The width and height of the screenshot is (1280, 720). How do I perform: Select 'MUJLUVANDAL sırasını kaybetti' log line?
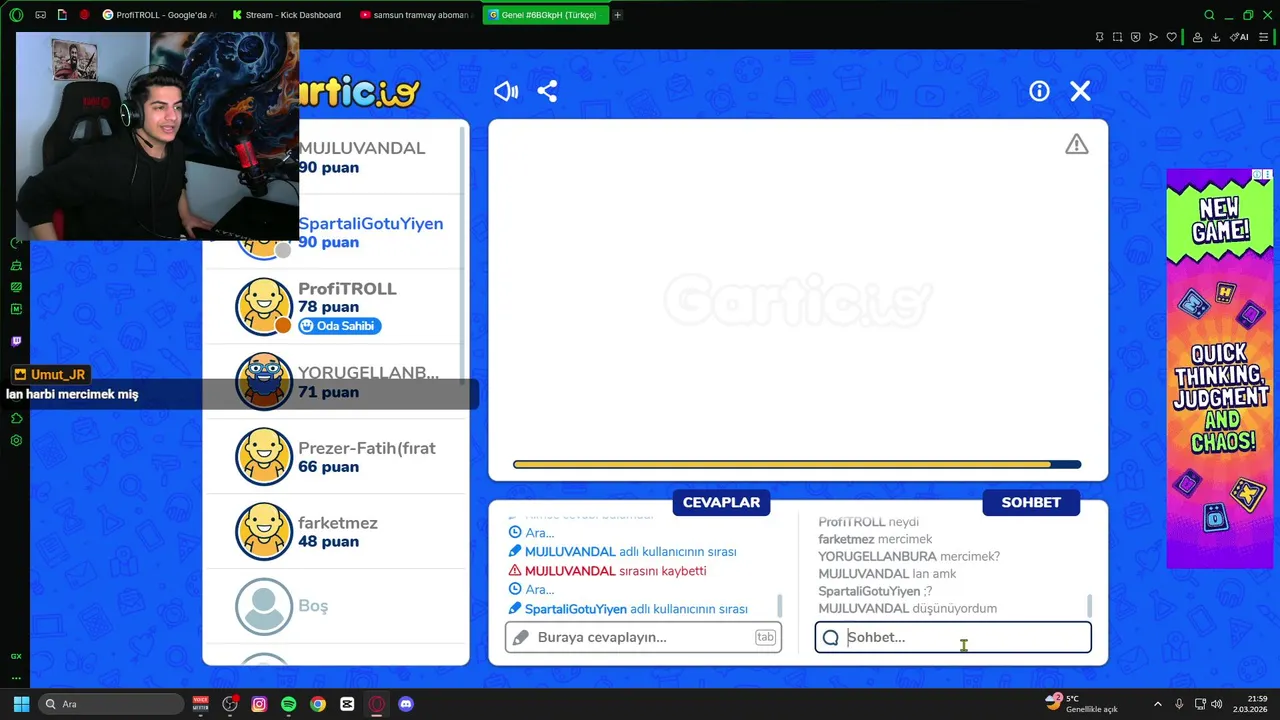pyautogui.click(x=608, y=571)
